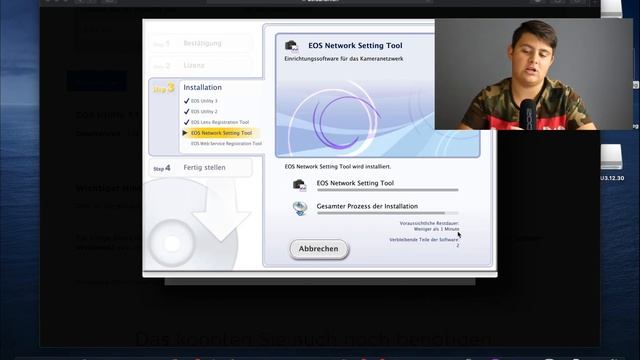The height and width of the screenshot is (360, 640).
Task: Click 'EOS Network Setting Tool wird installiert.' status text
Action: click(338, 167)
